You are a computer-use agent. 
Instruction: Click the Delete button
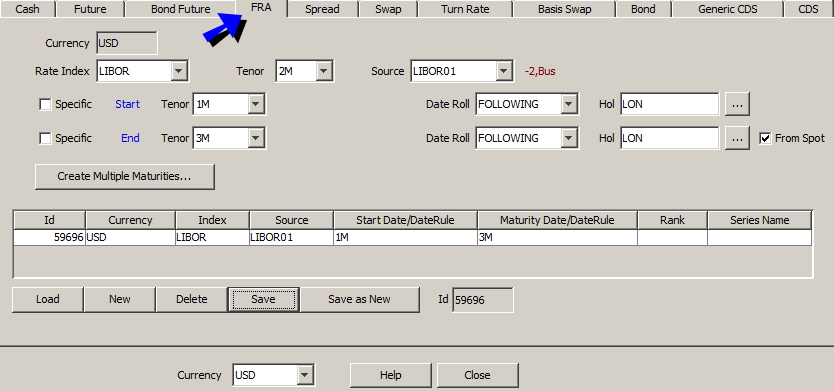(x=191, y=300)
